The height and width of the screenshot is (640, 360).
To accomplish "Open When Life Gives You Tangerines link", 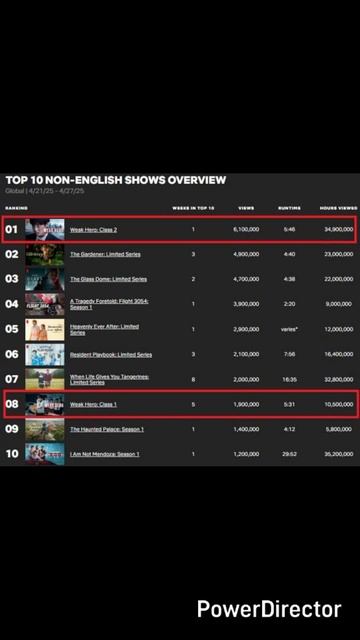I will click(x=109, y=380).
